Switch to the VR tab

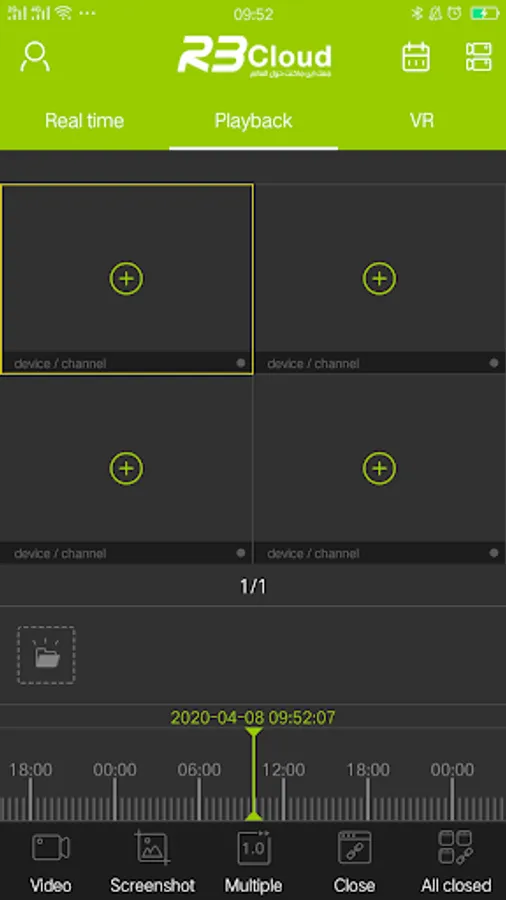pyautogui.click(x=422, y=121)
